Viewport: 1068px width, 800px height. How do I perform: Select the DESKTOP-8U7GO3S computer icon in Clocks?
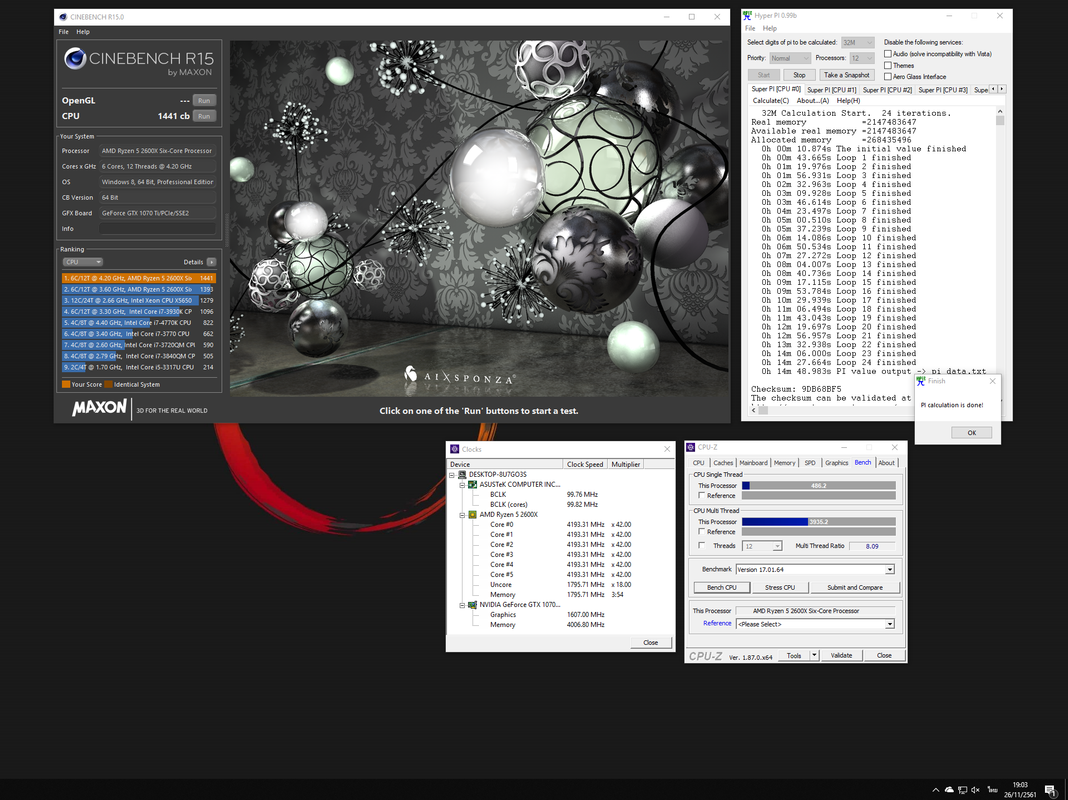tap(462, 475)
